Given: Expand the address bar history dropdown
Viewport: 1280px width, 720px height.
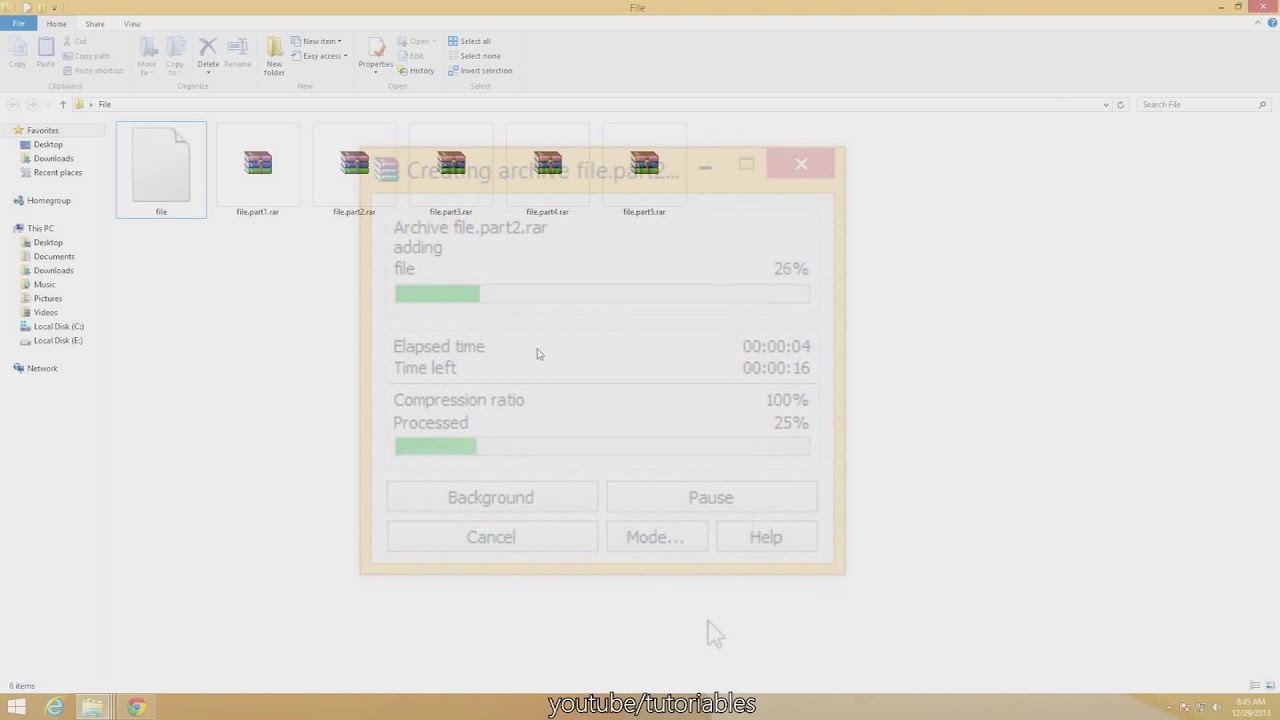Looking at the screenshot, I should 1105,104.
